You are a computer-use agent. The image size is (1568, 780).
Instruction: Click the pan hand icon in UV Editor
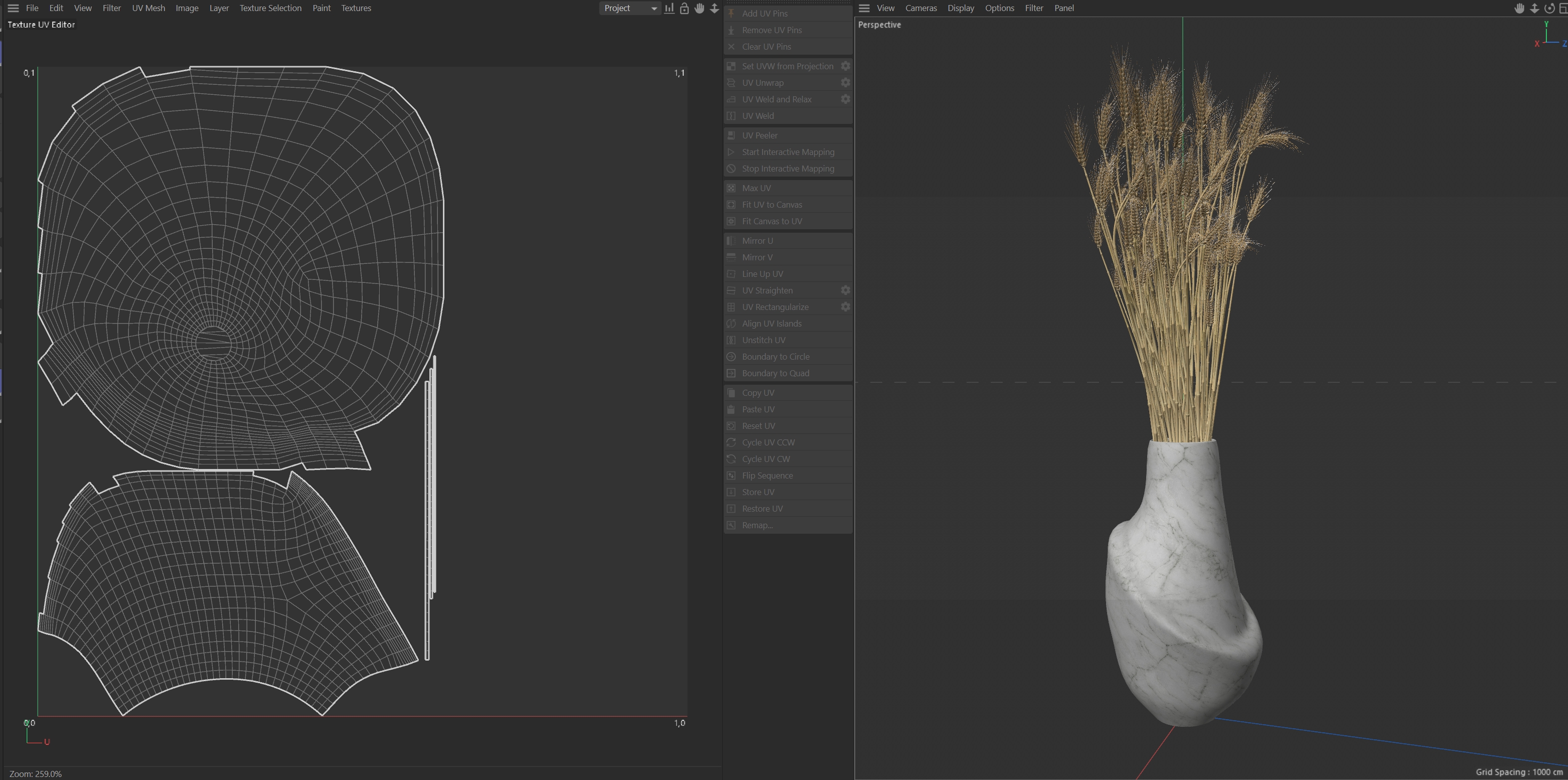pos(699,9)
